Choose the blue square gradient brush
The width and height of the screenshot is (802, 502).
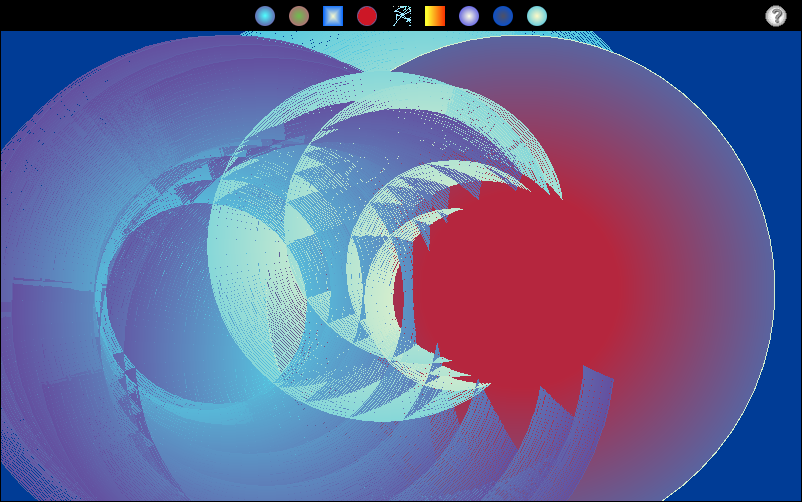click(x=333, y=16)
